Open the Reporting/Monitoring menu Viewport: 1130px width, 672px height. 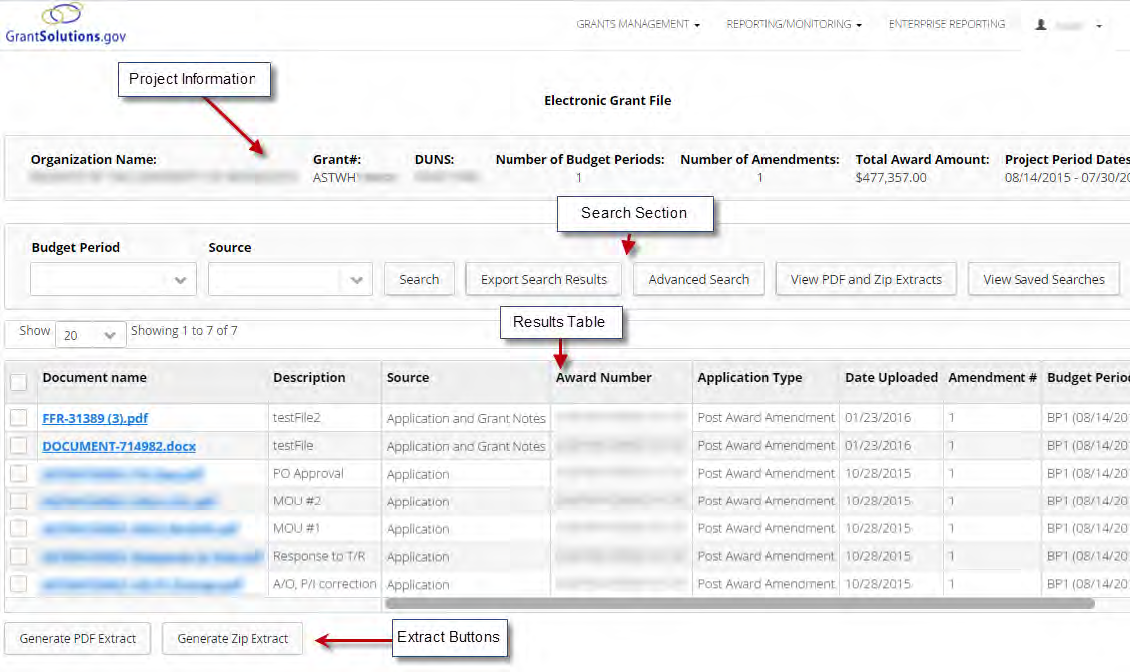(793, 25)
